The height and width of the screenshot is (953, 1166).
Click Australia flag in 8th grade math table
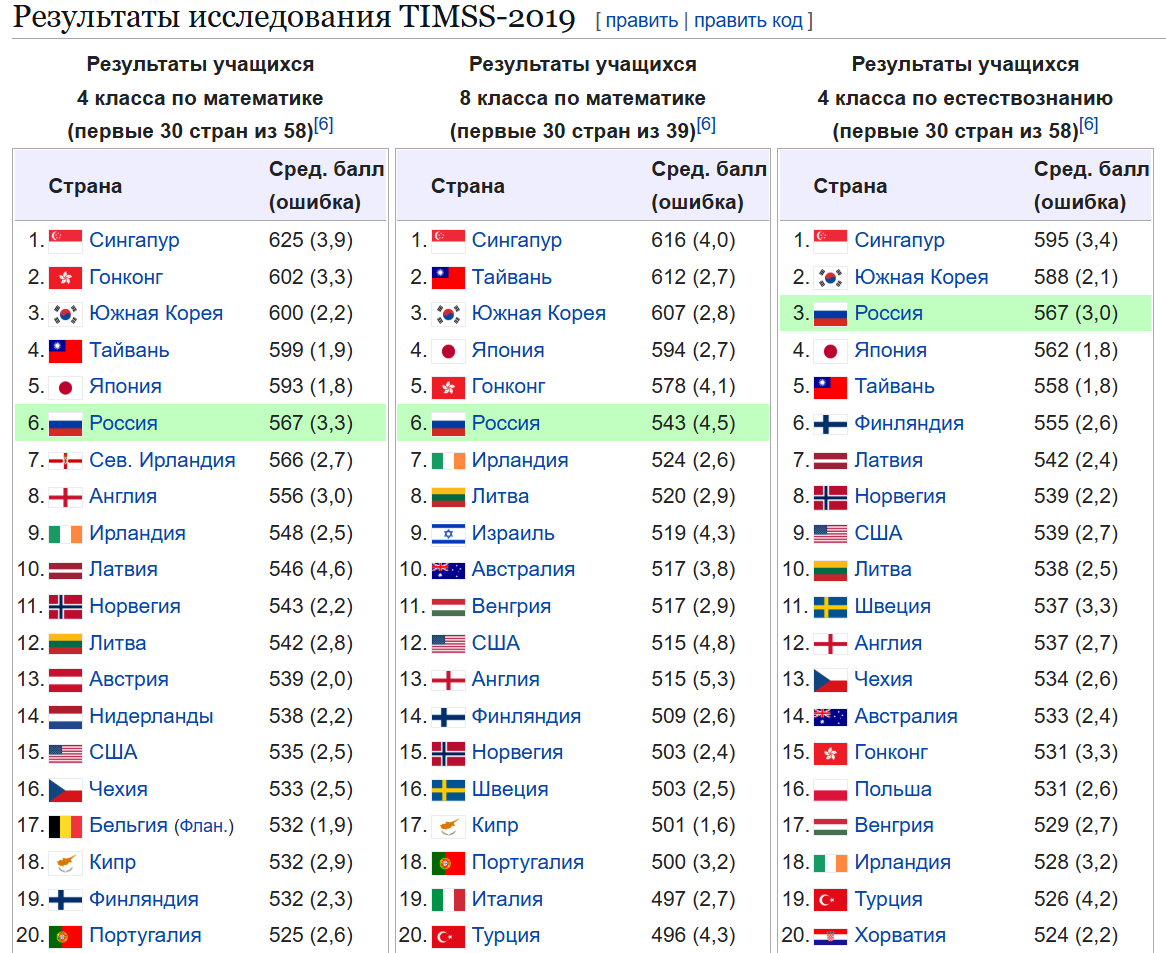click(x=448, y=570)
